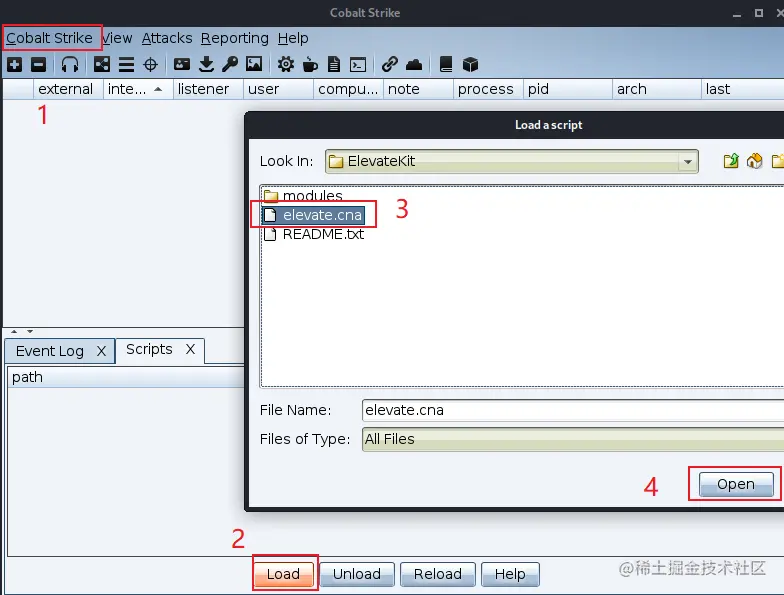Sort by the internal column header
The image size is (784, 595).
[x=138, y=89]
